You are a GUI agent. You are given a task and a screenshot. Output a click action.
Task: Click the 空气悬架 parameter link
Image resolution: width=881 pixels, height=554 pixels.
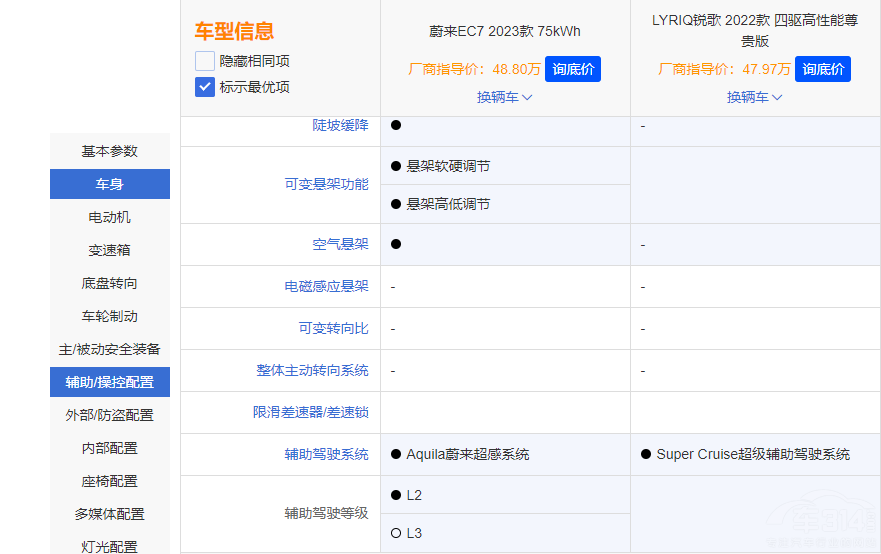point(340,244)
